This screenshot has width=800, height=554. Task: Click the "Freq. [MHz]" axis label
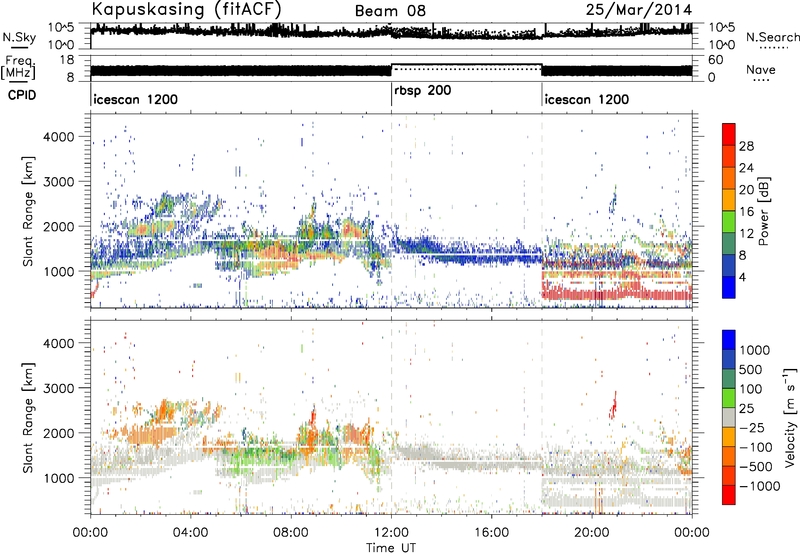(18, 68)
